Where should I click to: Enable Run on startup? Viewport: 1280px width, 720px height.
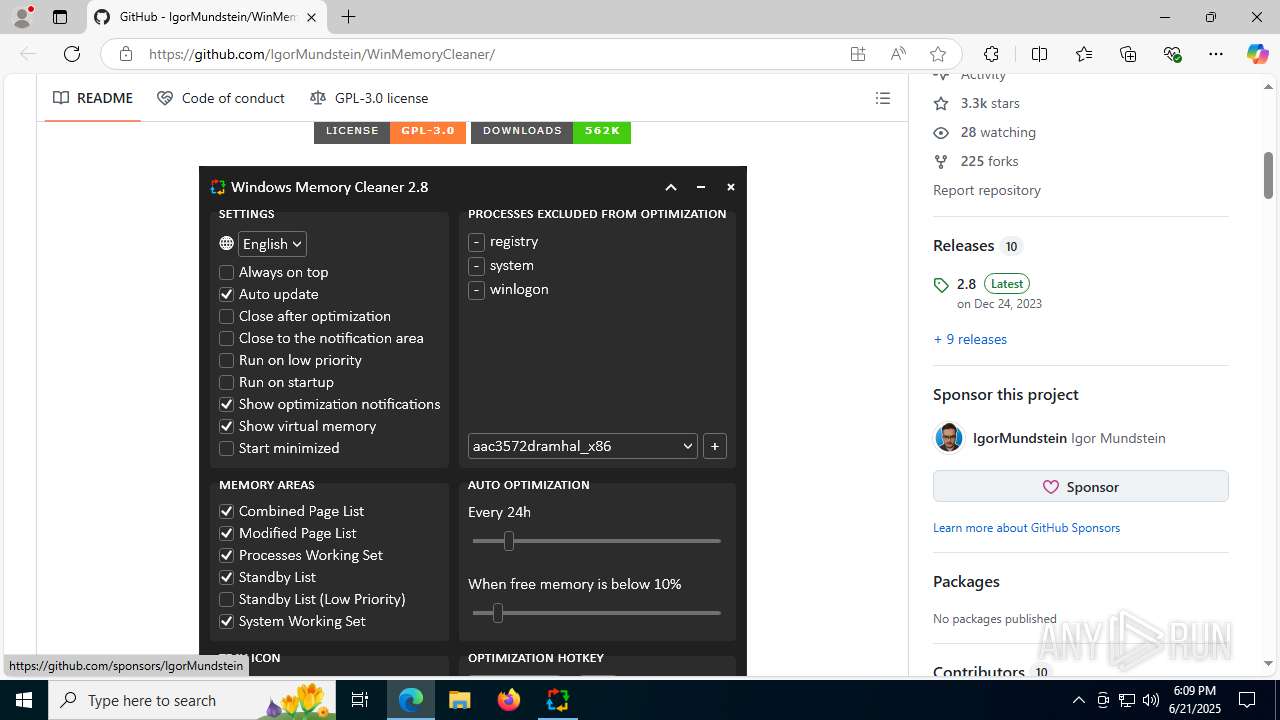[x=226, y=382]
